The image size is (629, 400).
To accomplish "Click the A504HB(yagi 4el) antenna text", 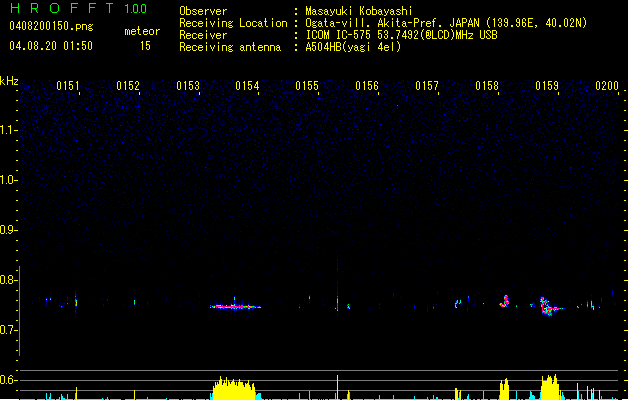I will pos(353,47).
